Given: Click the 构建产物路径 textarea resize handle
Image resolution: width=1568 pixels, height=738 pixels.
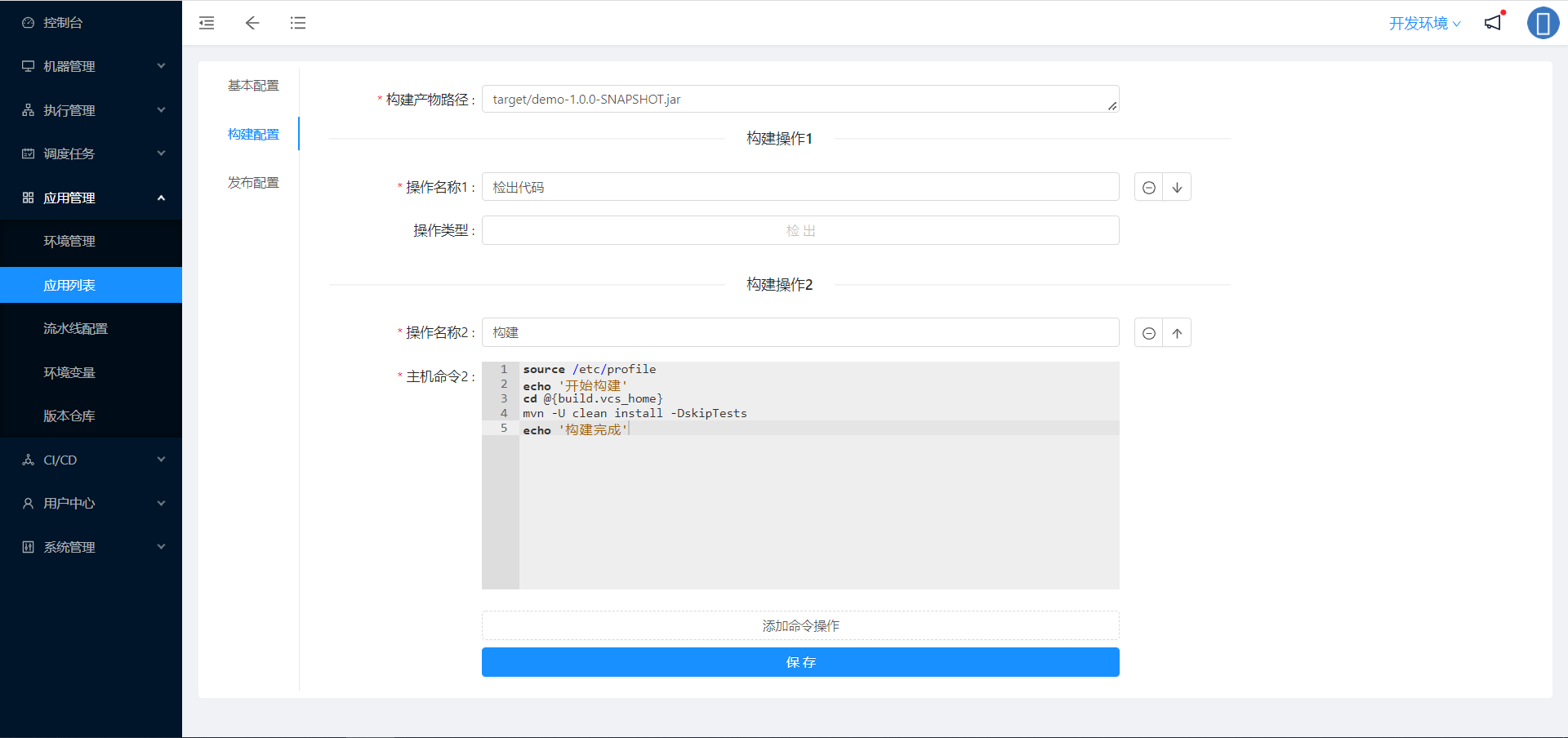Looking at the screenshot, I should coord(1112,106).
